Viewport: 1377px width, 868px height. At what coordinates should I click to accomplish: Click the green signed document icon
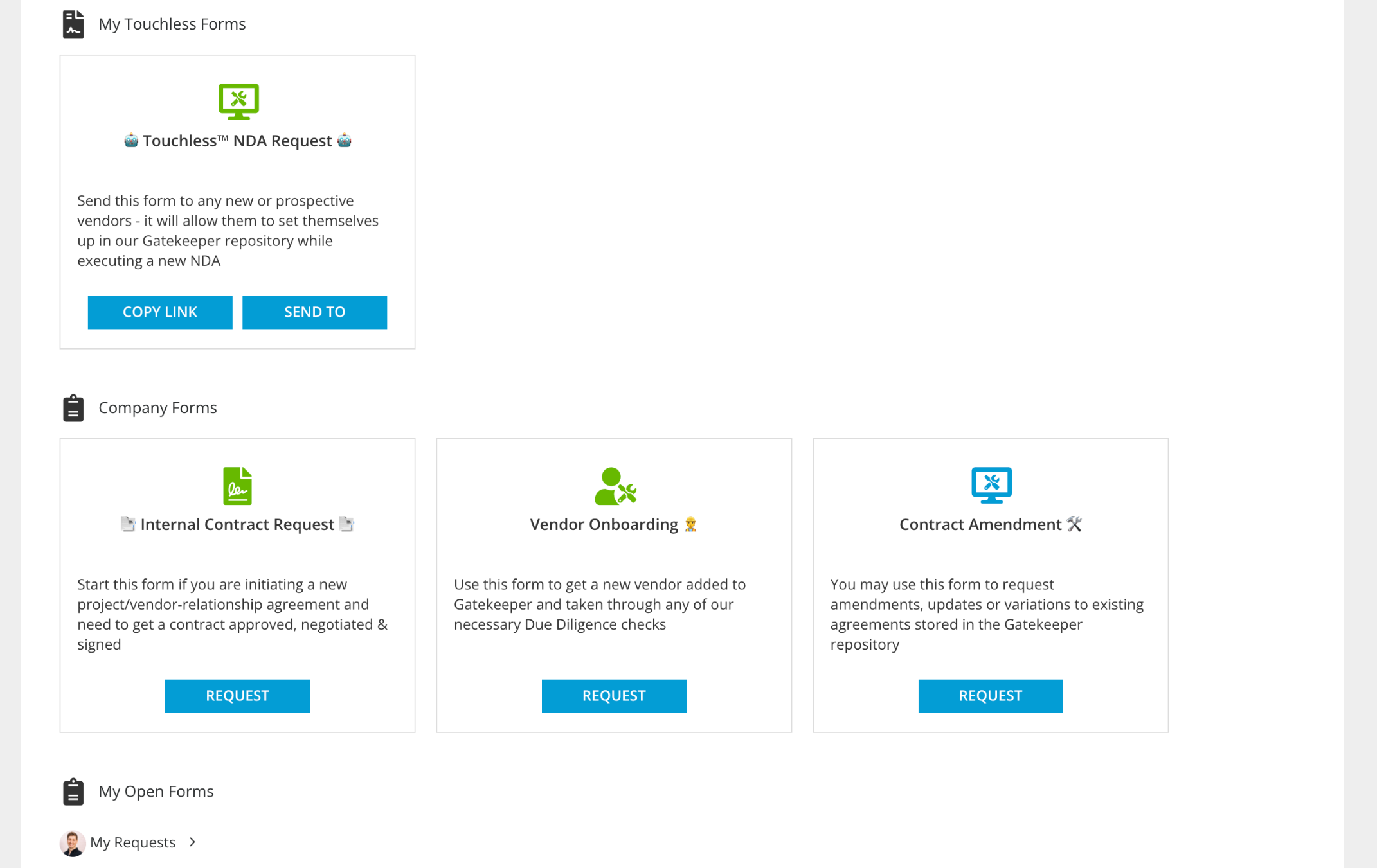pyautogui.click(x=237, y=485)
